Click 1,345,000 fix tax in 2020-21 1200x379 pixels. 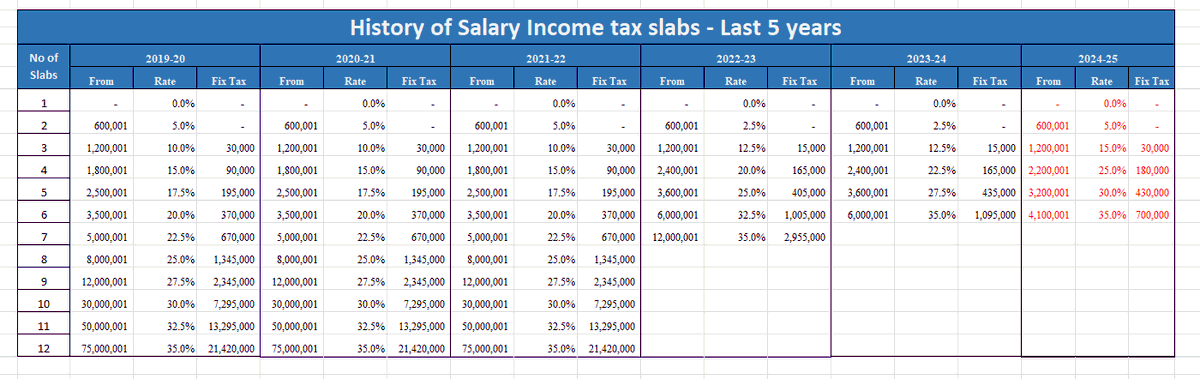(423, 260)
